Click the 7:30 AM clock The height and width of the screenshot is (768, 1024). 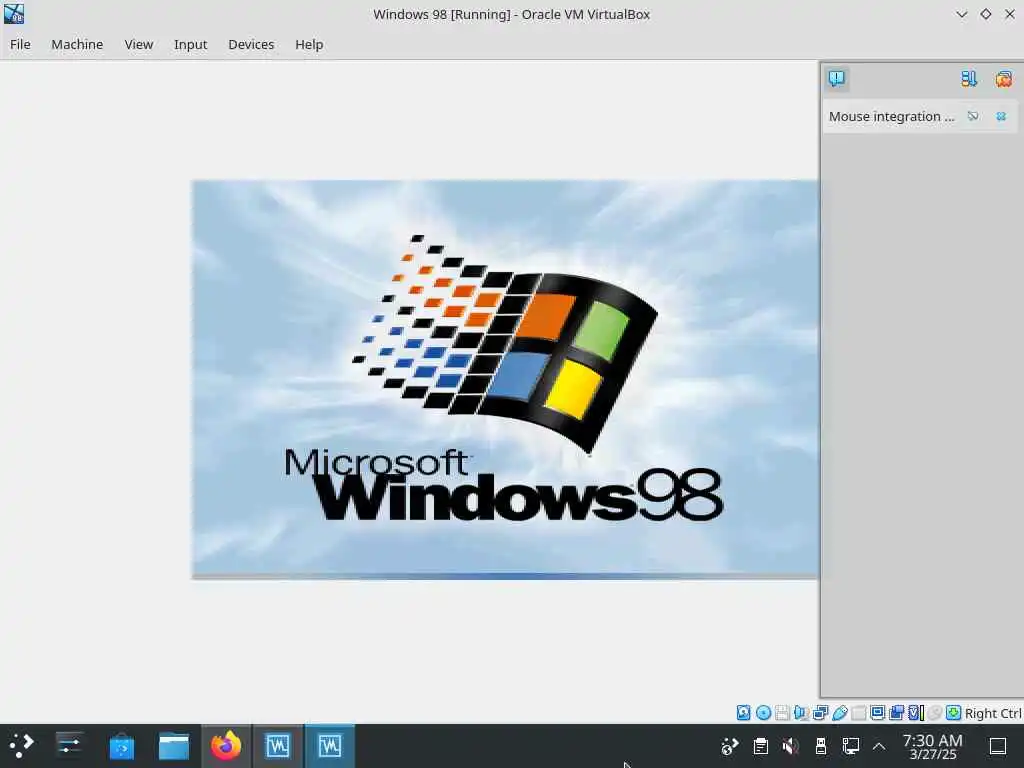pyautogui.click(x=933, y=746)
